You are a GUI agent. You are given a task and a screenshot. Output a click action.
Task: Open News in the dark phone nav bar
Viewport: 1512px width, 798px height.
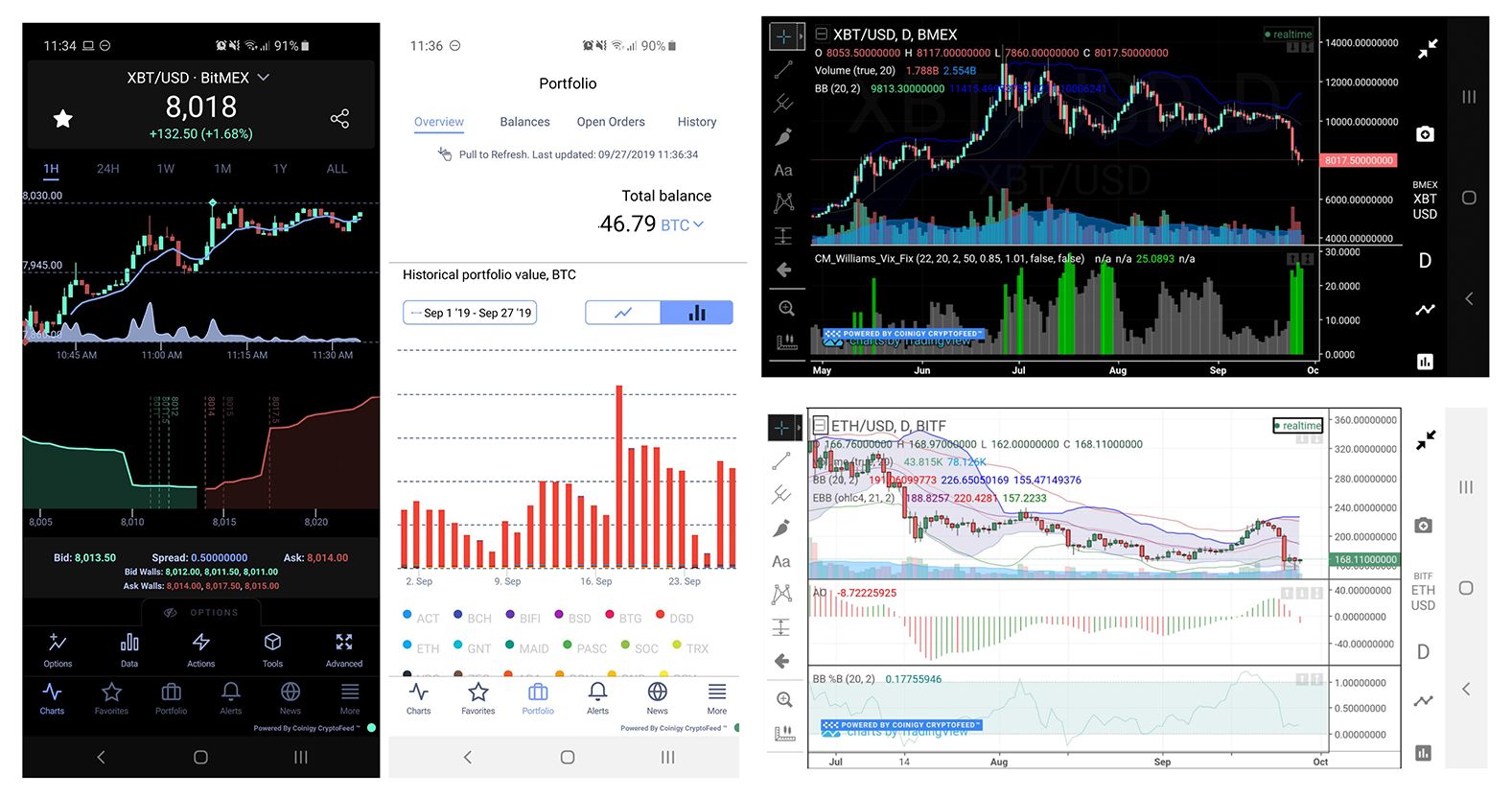pos(291,698)
